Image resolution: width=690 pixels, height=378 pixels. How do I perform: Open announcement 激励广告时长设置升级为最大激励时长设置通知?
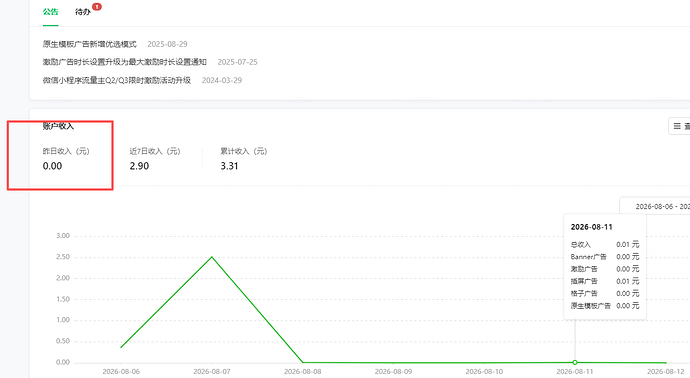(x=125, y=62)
